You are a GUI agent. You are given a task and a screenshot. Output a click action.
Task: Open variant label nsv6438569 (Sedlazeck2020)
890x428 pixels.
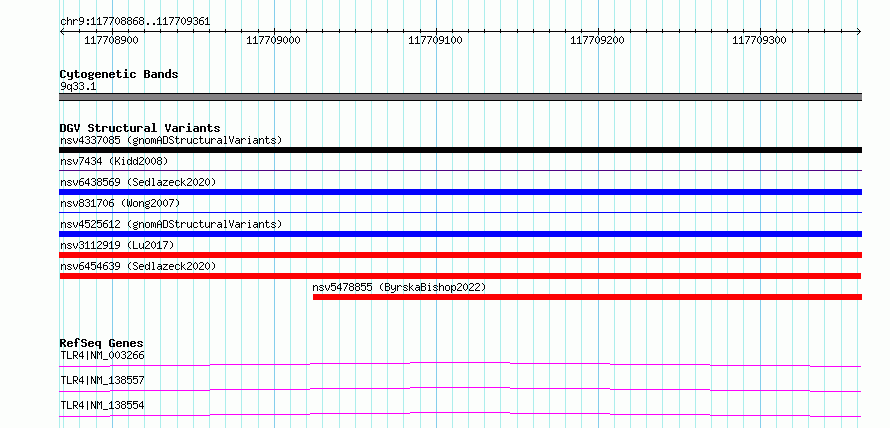coord(138,182)
